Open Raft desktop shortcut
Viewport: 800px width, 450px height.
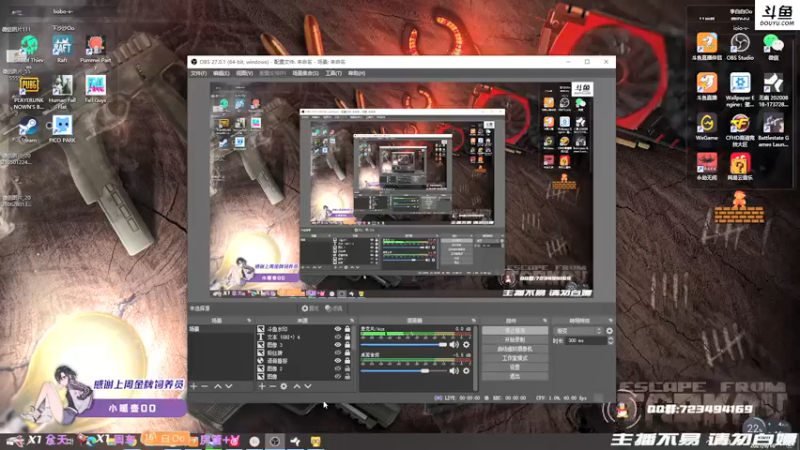pos(62,49)
